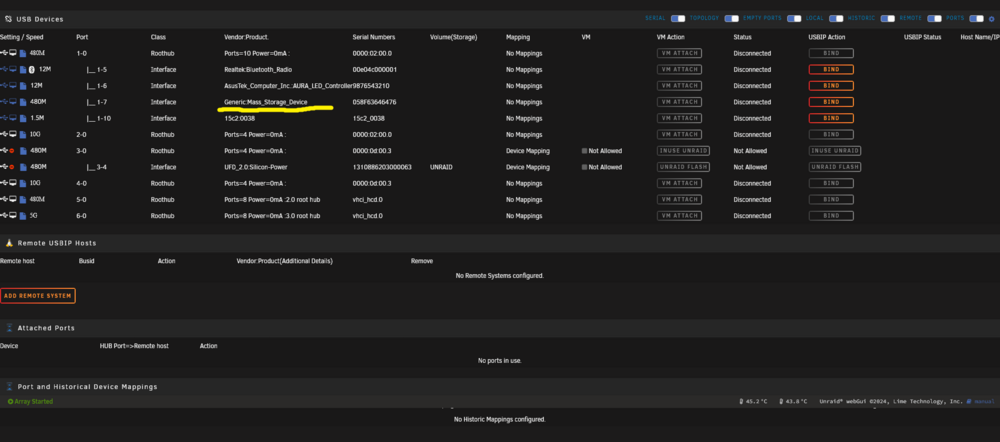Open the manual link in the footer
1000x442 pixels.
[x=983, y=401]
